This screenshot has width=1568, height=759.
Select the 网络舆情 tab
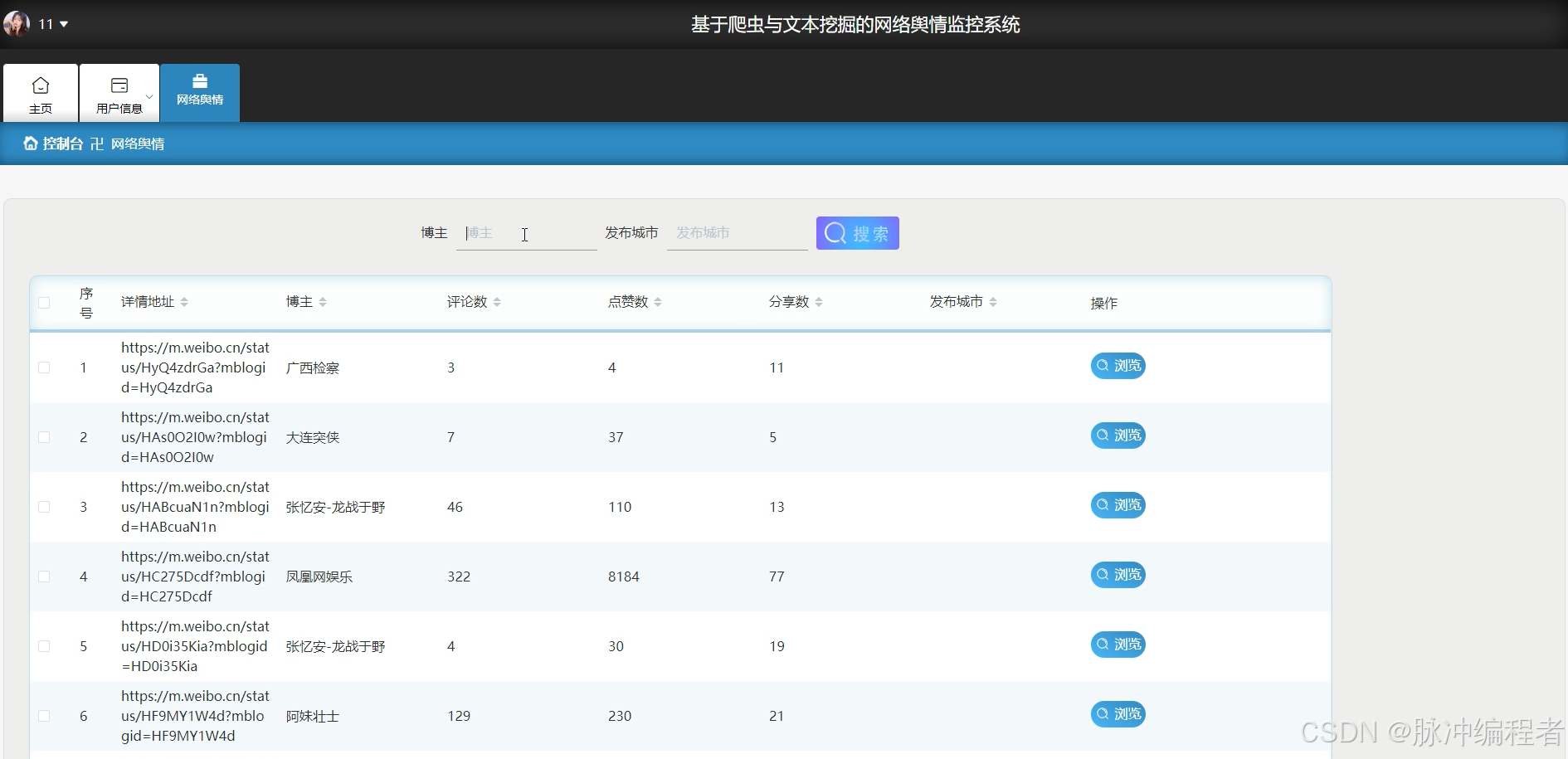click(200, 93)
